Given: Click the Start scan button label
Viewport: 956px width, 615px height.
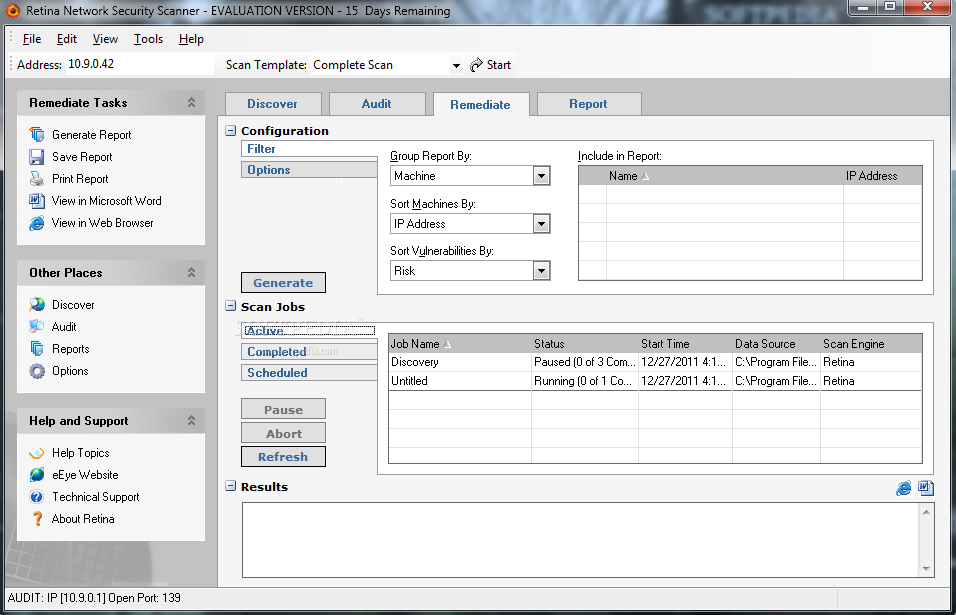Looking at the screenshot, I should 499,65.
